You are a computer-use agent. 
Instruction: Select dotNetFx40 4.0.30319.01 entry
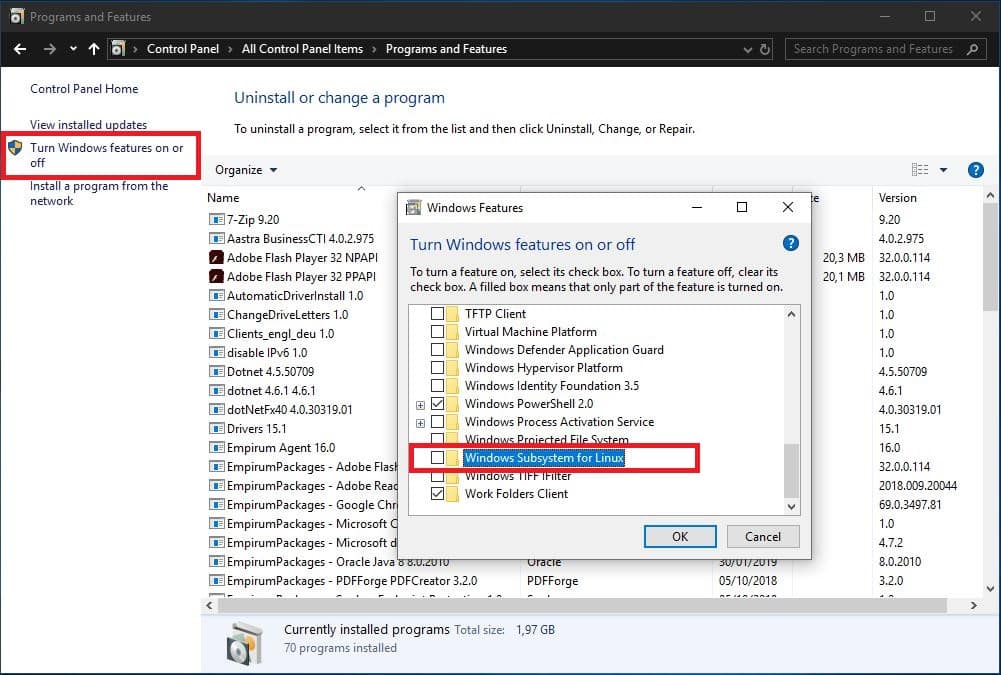tap(289, 410)
